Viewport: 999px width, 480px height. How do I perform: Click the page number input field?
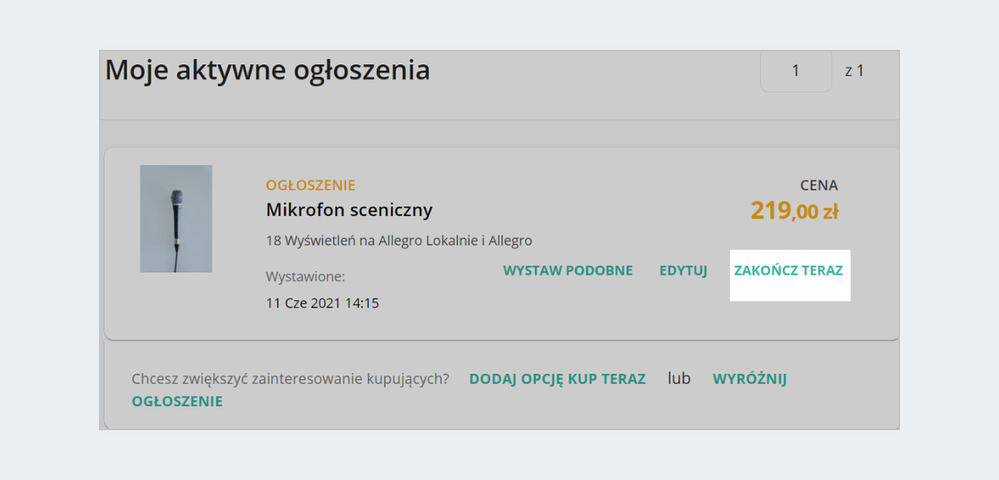(796, 71)
